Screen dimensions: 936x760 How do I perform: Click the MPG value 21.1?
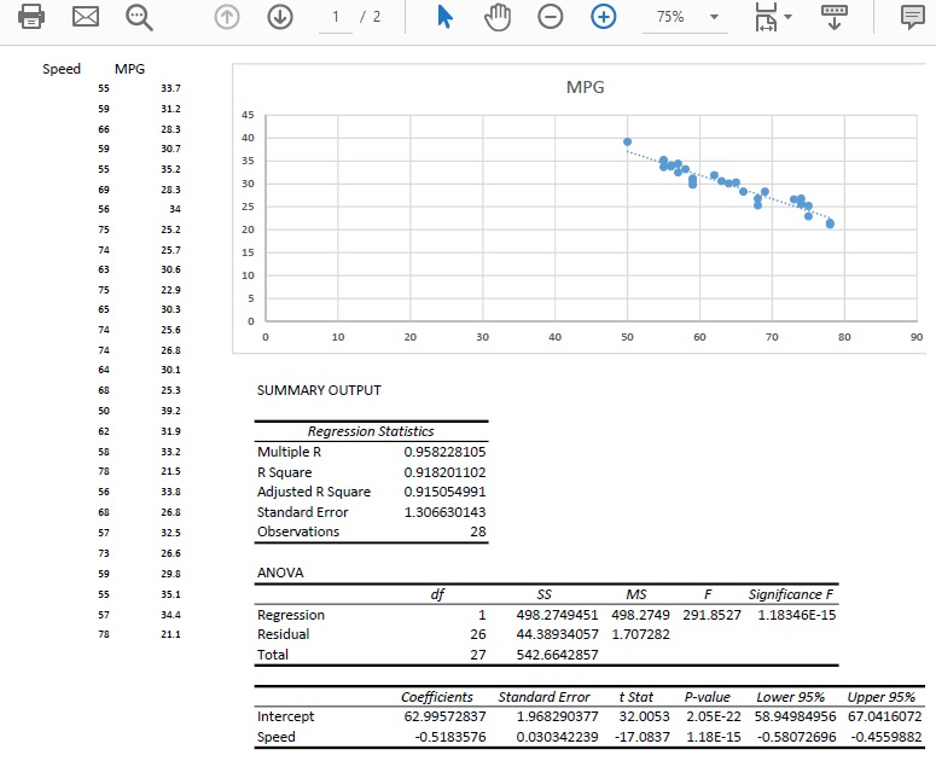pos(171,635)
